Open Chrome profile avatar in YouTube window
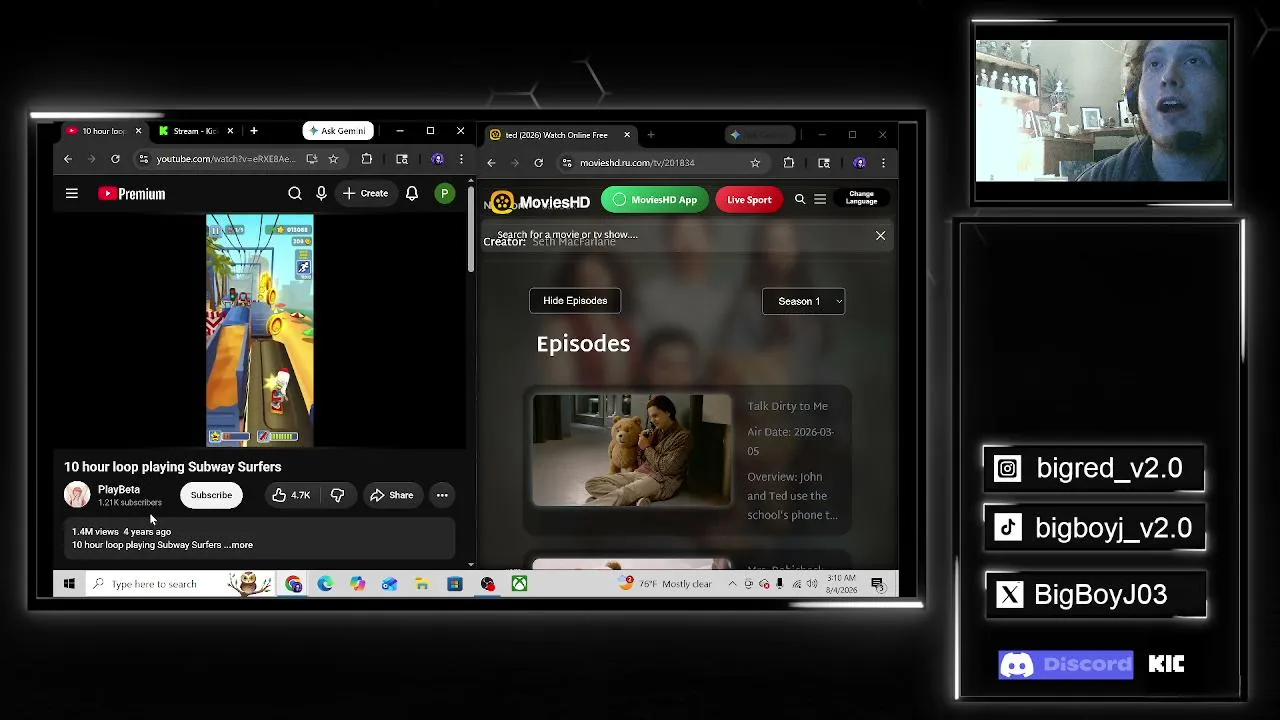The image size is (1280, 720). click(437, 159)
